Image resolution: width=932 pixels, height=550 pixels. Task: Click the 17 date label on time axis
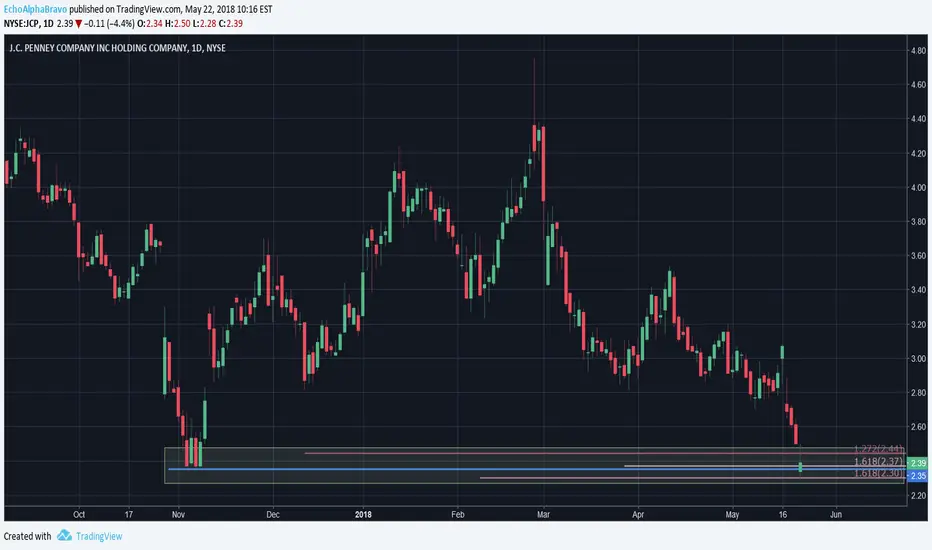tap(129, 514)
